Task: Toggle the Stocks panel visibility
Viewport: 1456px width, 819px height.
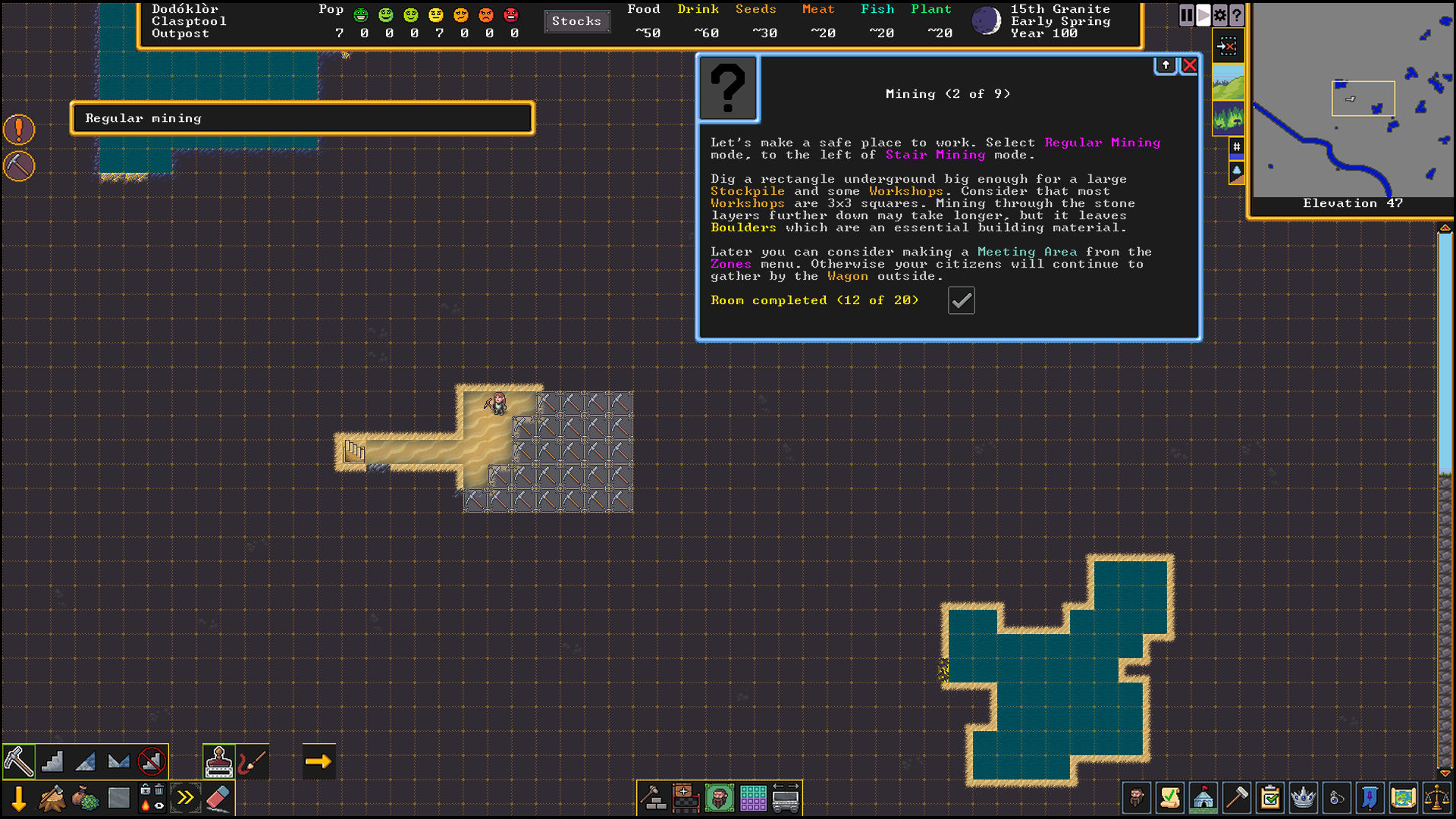Action: click(577, 20)
